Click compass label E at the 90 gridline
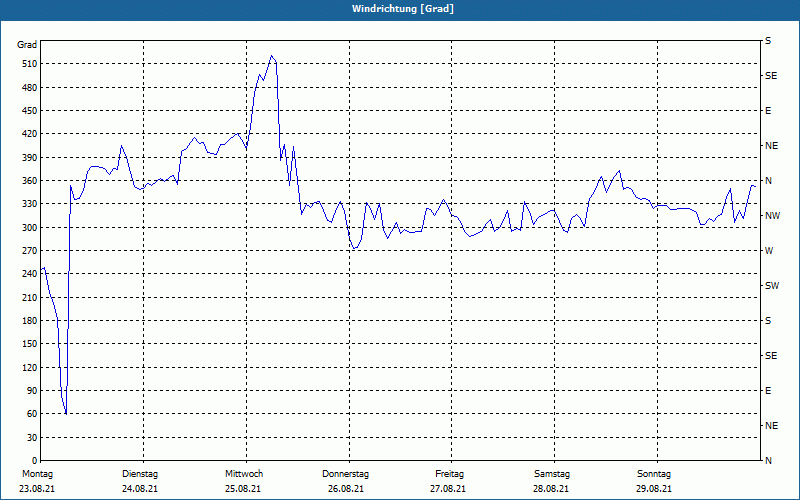This screenshot has height=500, width=800. click(768, 391)
